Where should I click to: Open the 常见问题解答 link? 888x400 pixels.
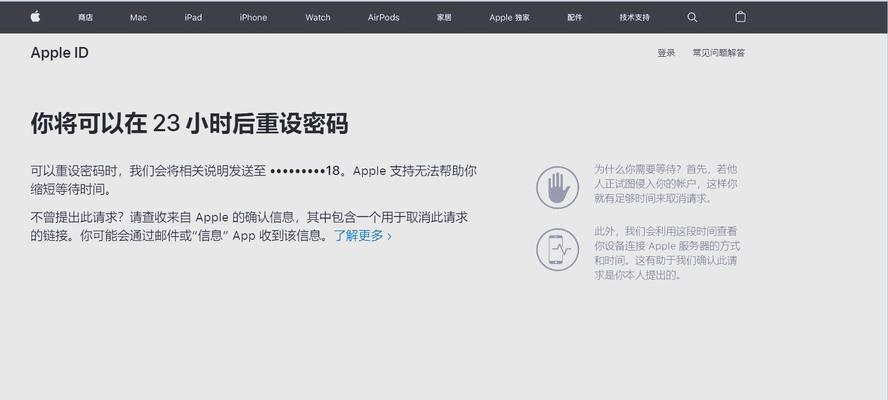(x=719, y=53)
